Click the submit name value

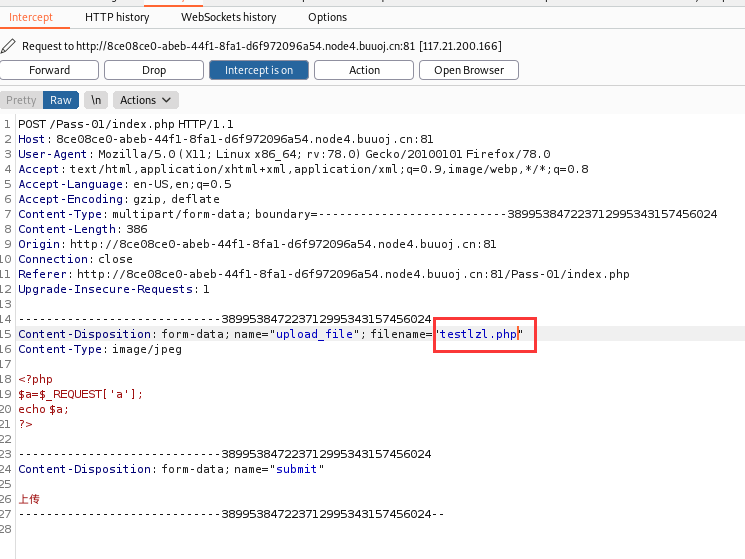(296, 469)
